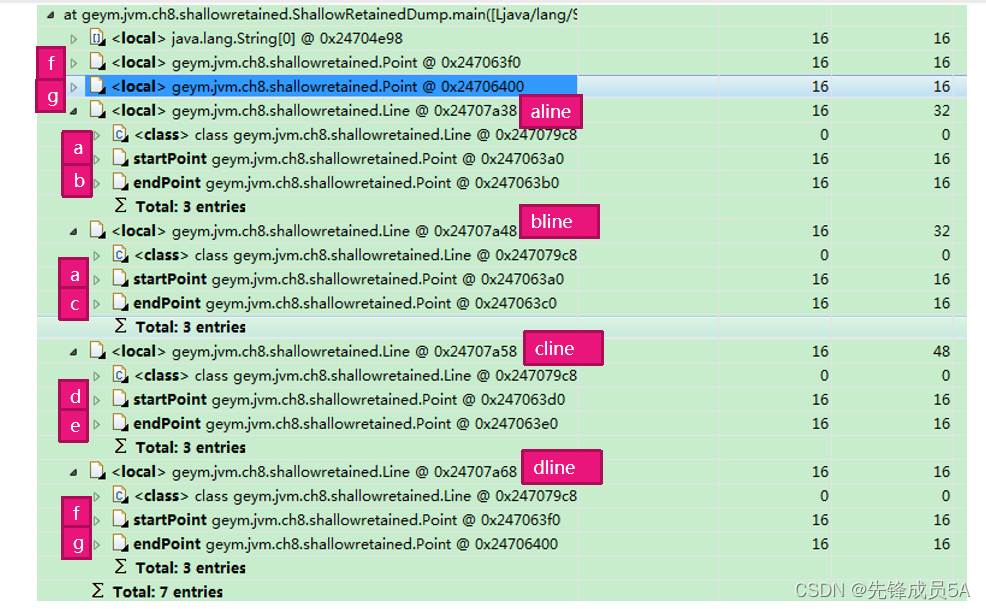Collapse Line @ 0x24707a38 node
This screenshot has width=986, height=609.
(x=74, y=111)
